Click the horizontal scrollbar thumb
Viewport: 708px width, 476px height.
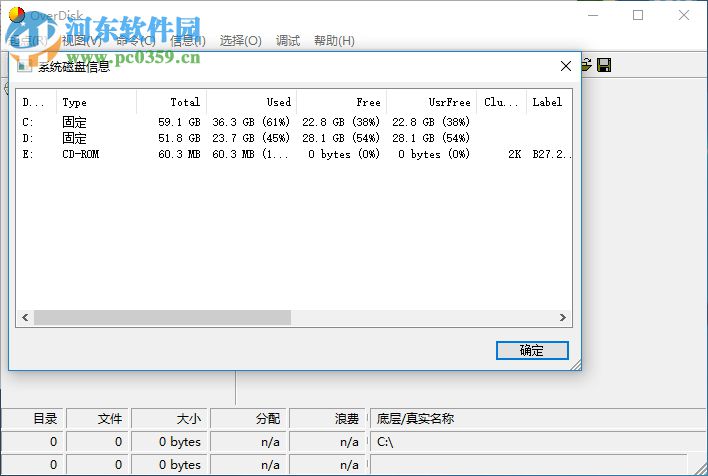(163, 317)
